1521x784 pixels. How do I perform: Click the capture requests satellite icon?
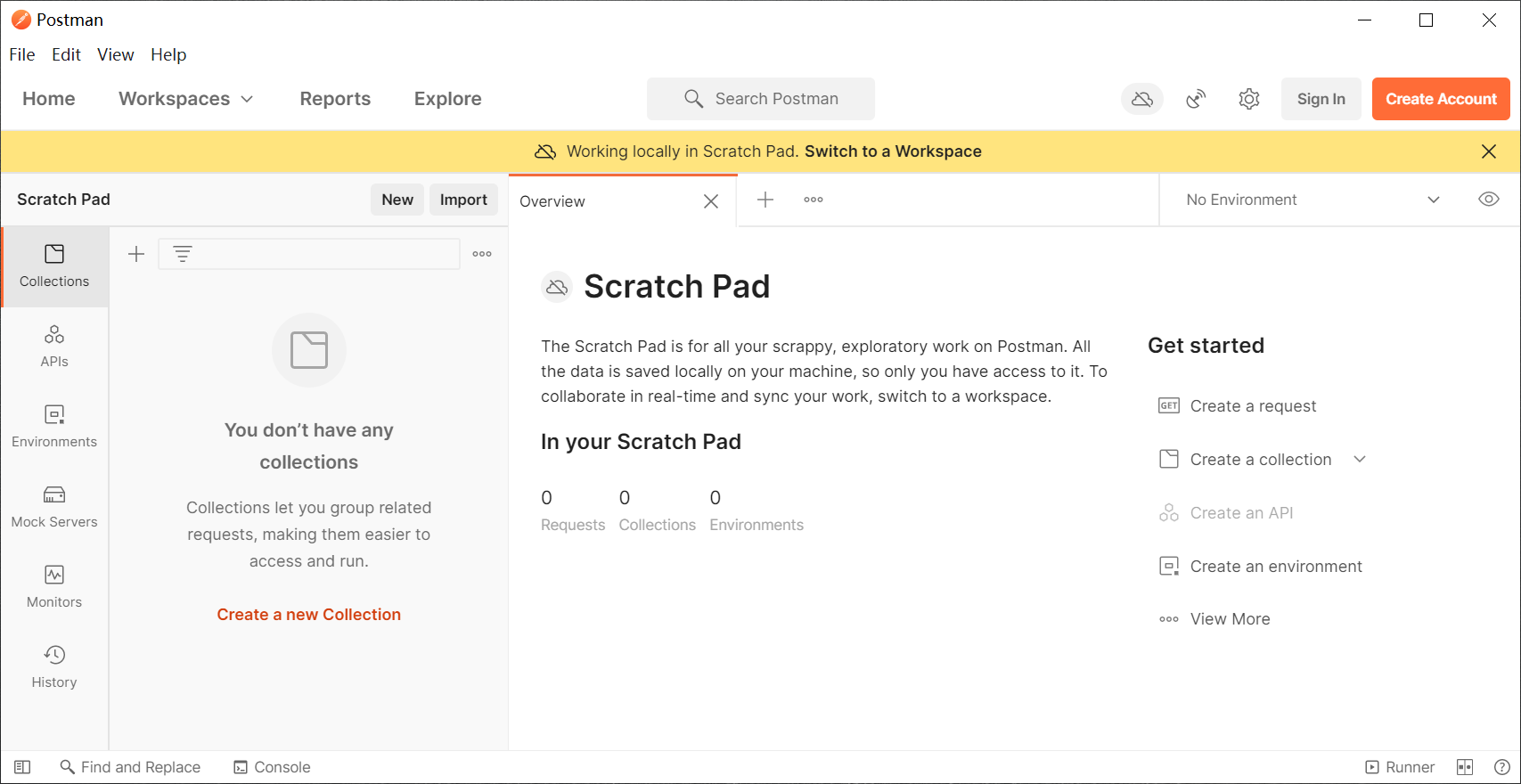click(x=1196, y=99)
